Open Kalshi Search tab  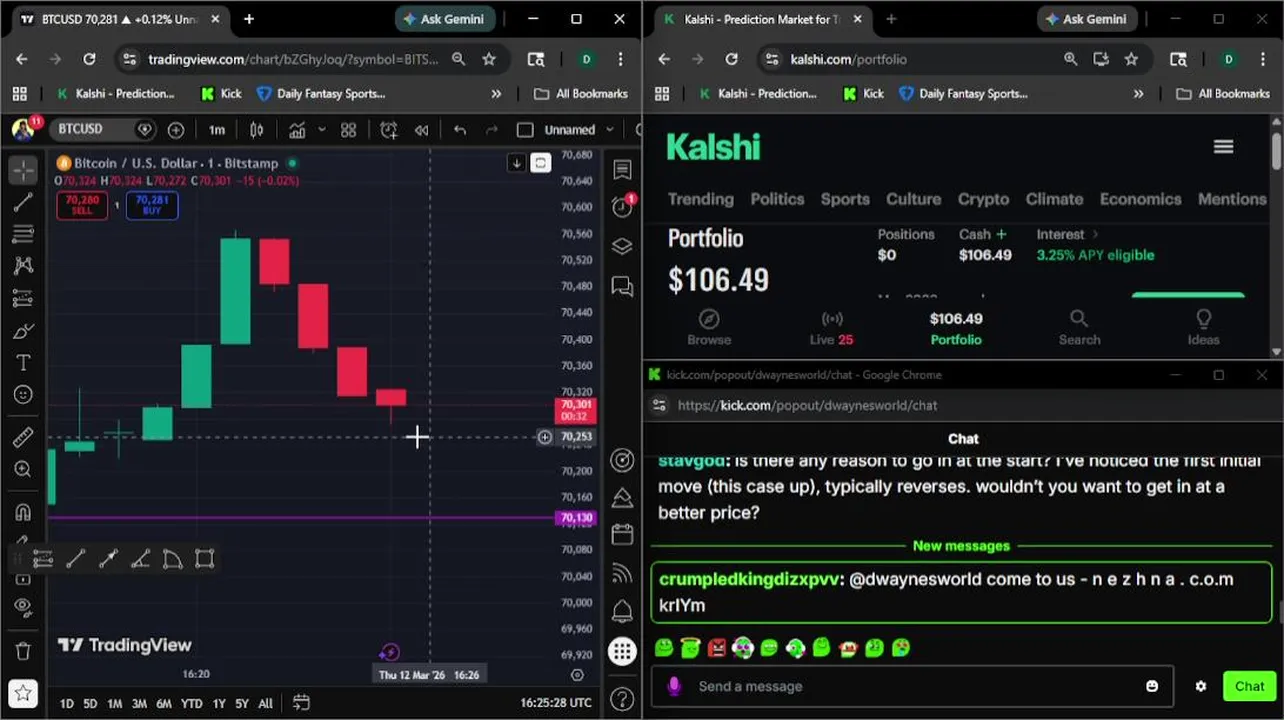1079,327
